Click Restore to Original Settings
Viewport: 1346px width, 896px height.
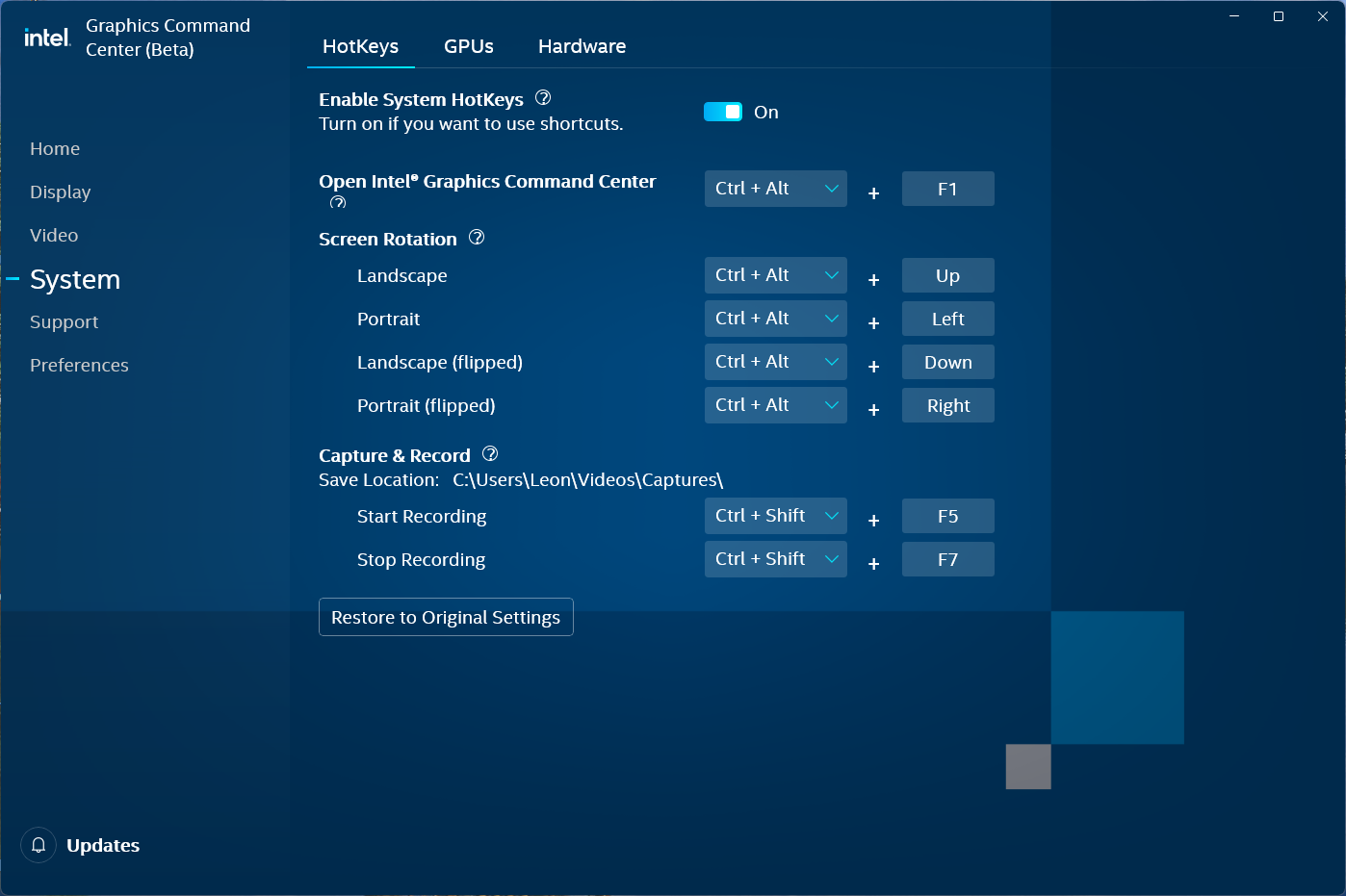point(446,617)
